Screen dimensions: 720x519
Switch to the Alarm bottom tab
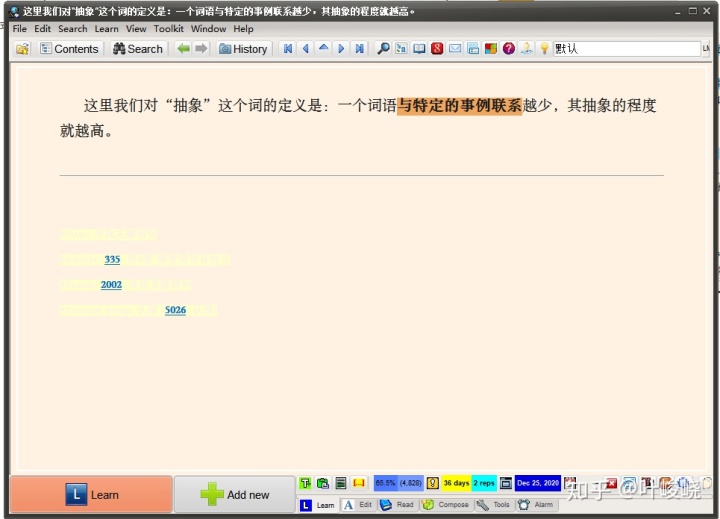click(535, 505)
